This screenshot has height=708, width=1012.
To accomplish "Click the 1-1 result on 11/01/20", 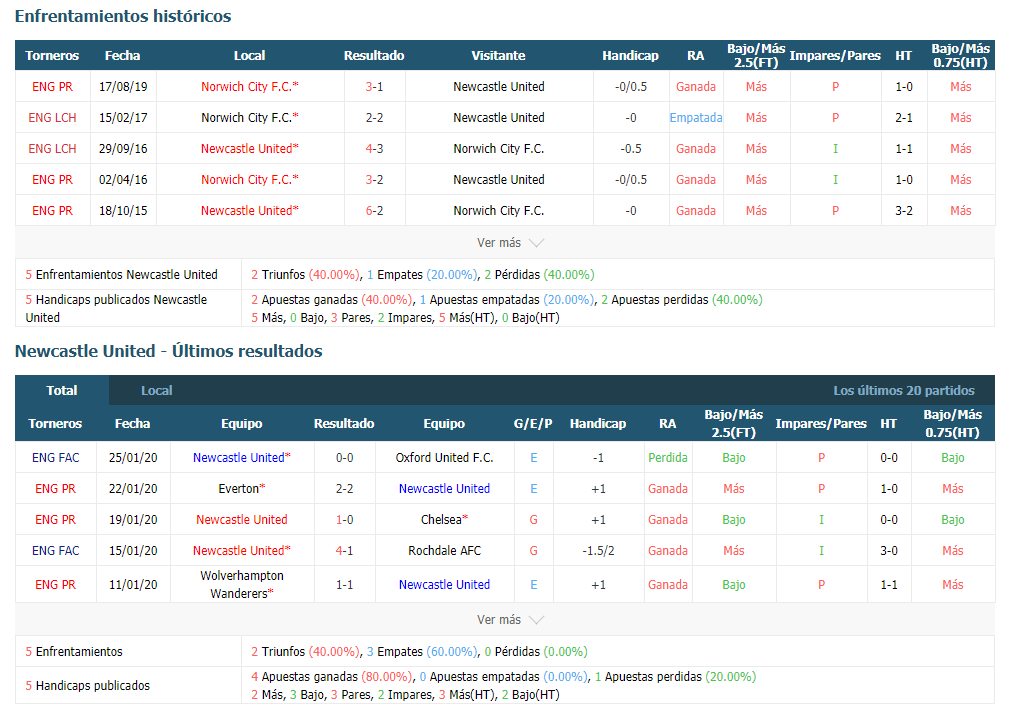I will [345, 584].
